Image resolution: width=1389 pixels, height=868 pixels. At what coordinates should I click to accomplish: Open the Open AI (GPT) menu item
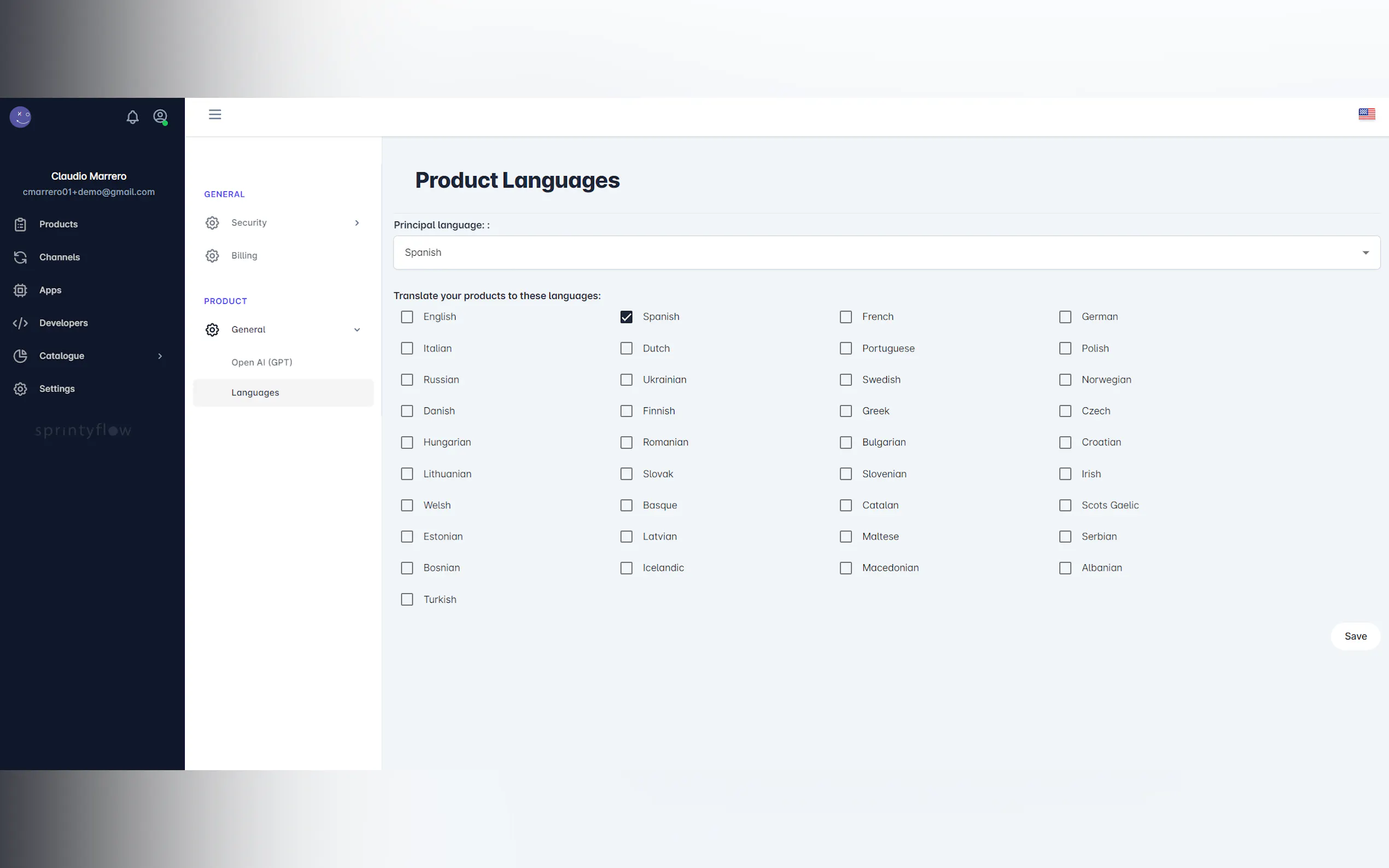point(262,362)
